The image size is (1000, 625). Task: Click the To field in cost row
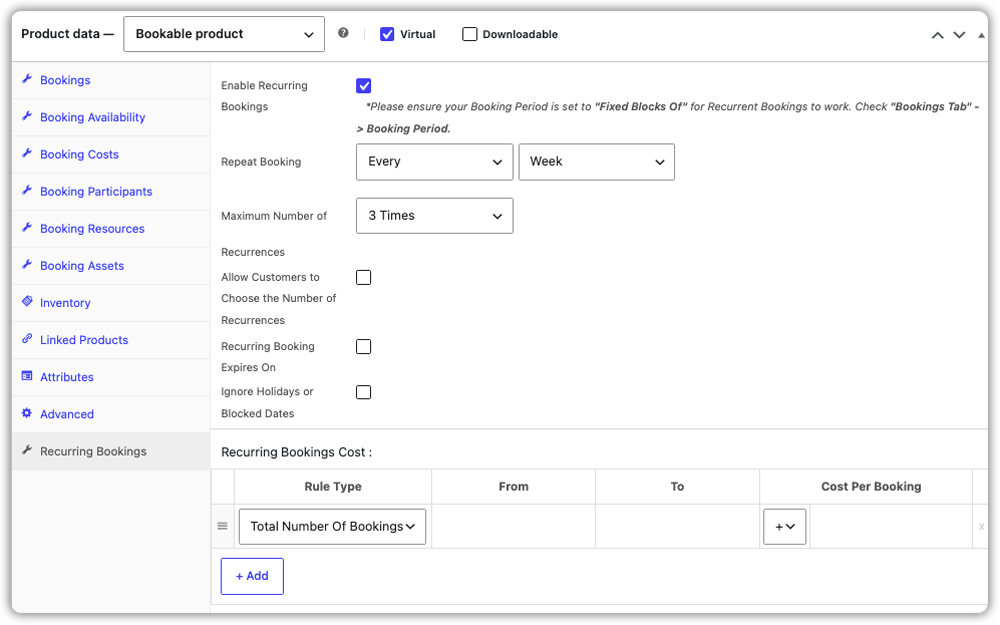677,527
